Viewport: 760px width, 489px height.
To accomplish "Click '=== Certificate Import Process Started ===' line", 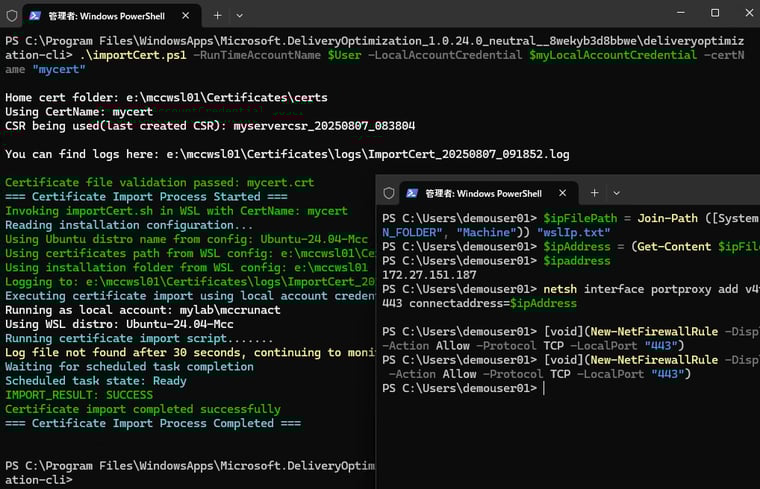I will [x=146, y=196].
